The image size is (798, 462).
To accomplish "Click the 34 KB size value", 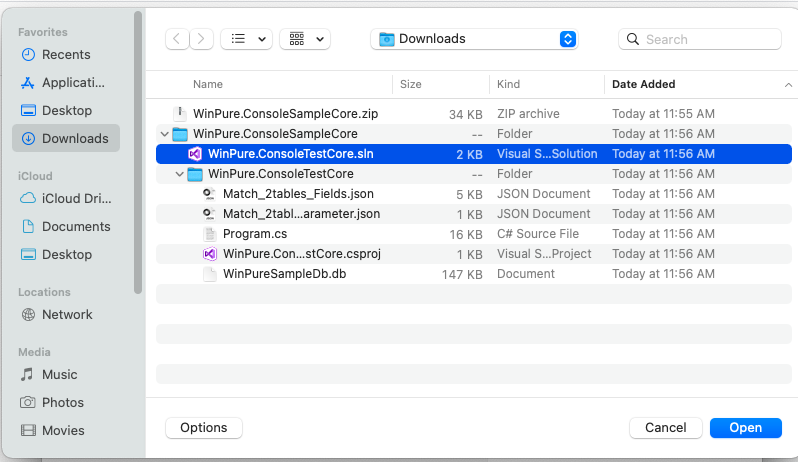I will (466, 114).
